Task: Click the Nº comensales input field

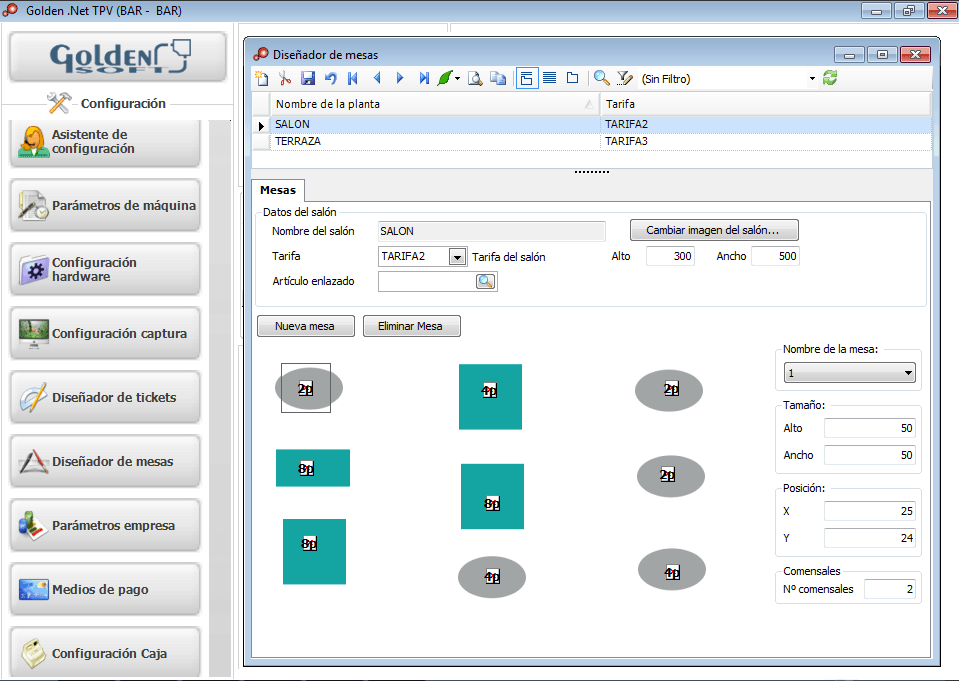Action: (889, 589)
